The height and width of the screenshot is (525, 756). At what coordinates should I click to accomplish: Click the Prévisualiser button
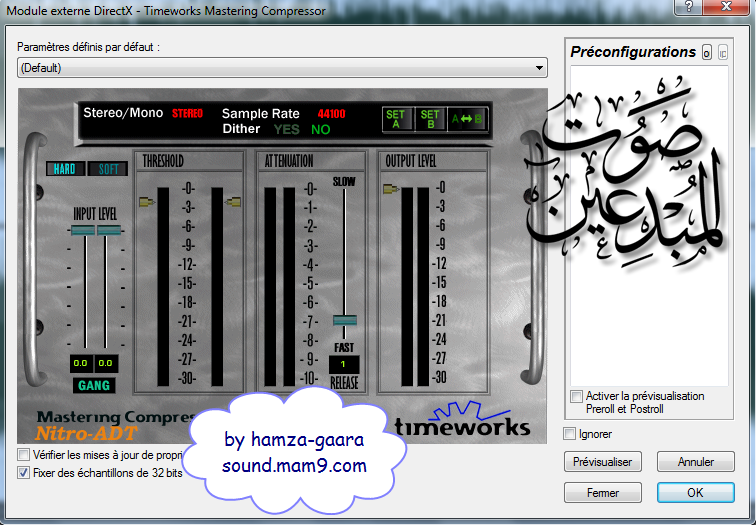(603, 462)
